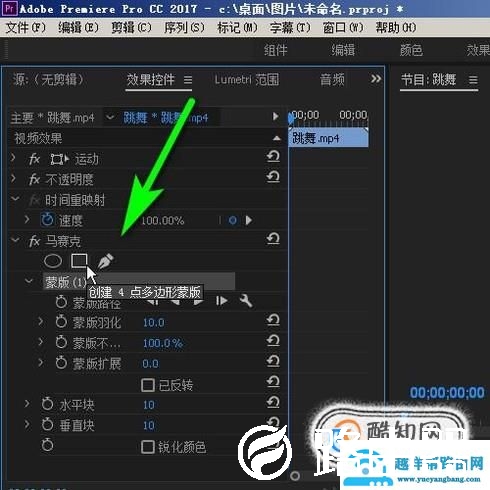Open mask tracking settings wrench
The width and height of the screenshot is (490, 490).
point(246,301)
